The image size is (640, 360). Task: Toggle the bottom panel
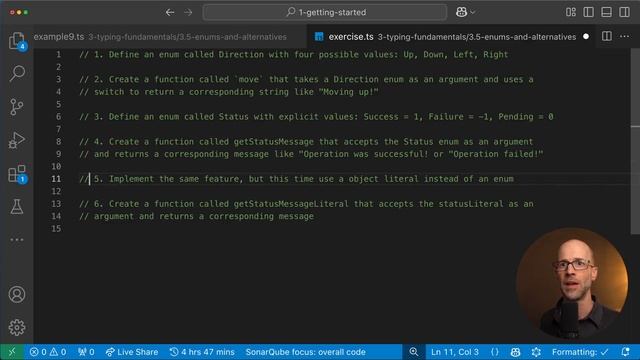point(607,12)
